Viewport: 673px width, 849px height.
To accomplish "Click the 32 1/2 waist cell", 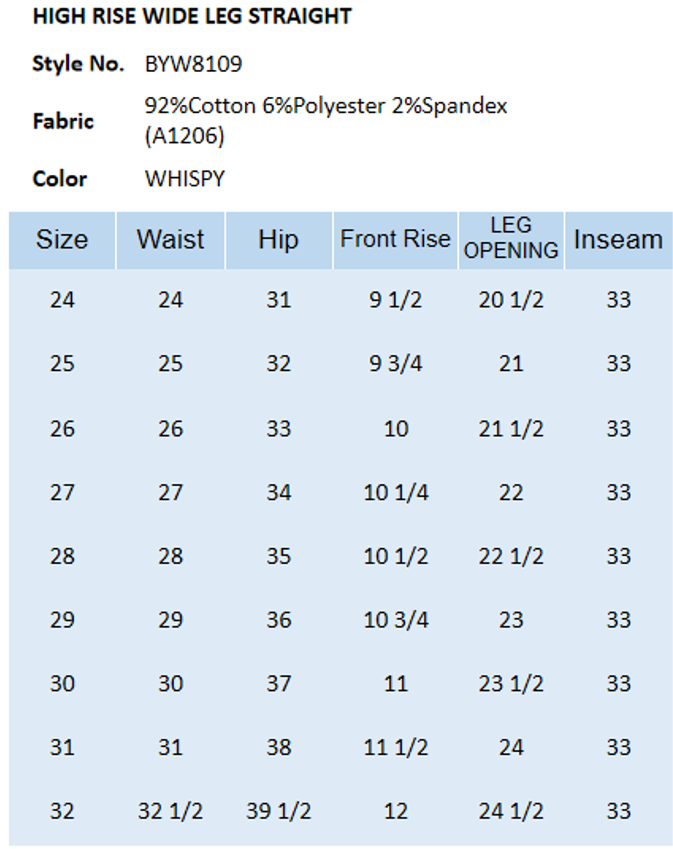I will 170,812.
